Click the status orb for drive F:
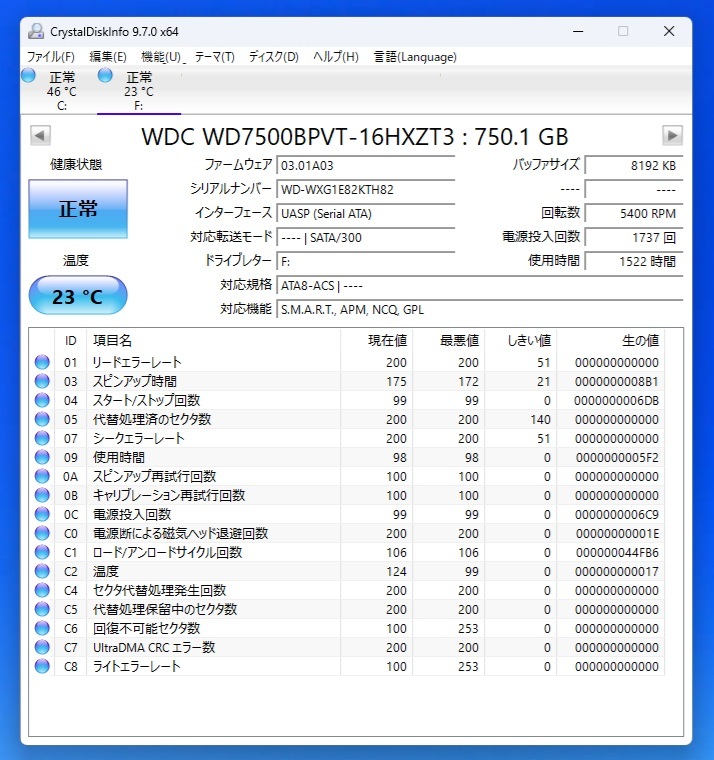 click(x=105, y=75)
